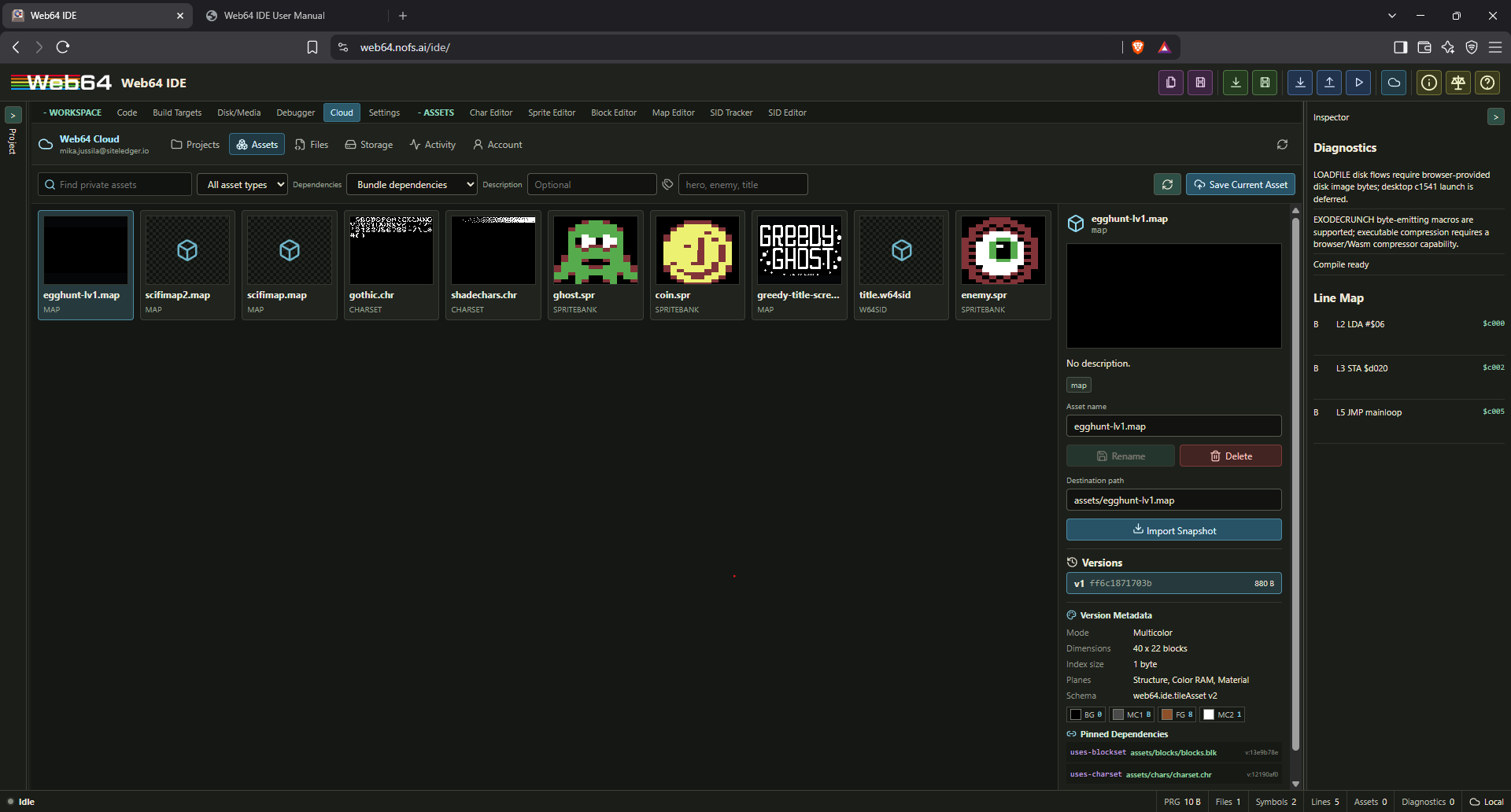Focus the Description optional field
The height and width of the screenshot is (812, 1511).
[592, 184]
